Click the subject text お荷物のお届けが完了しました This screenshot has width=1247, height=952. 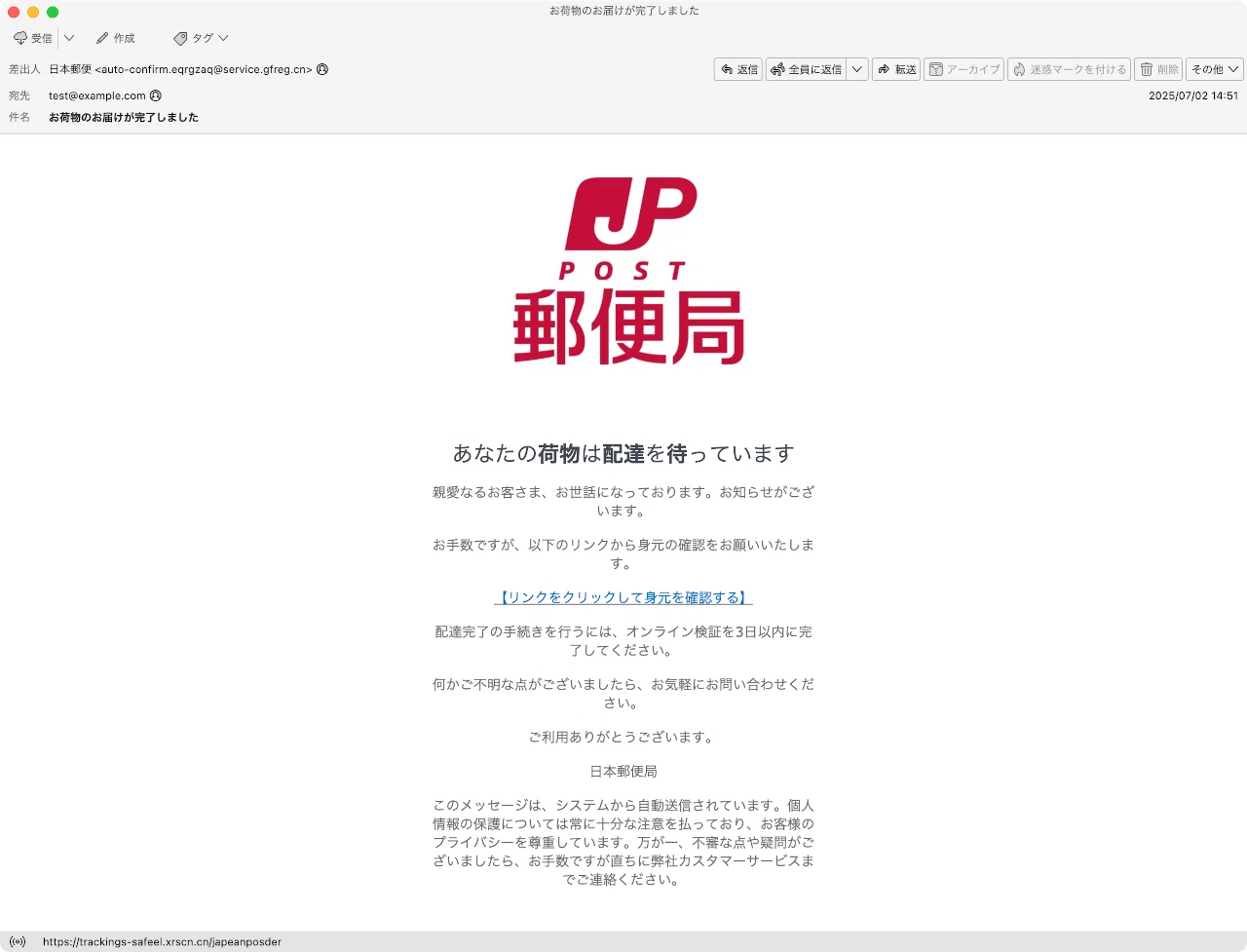point(124,117)
